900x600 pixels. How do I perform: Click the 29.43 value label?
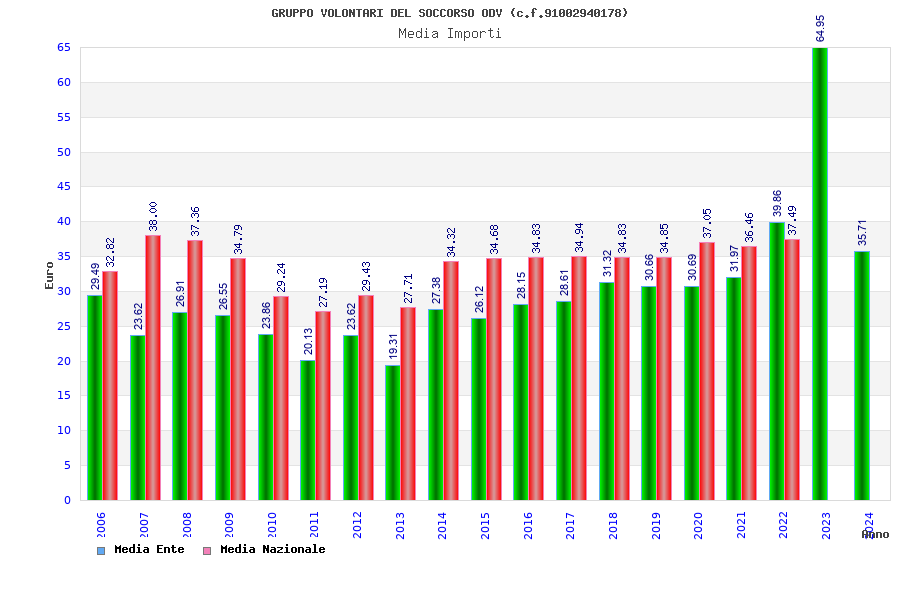[x=366, y=276]
